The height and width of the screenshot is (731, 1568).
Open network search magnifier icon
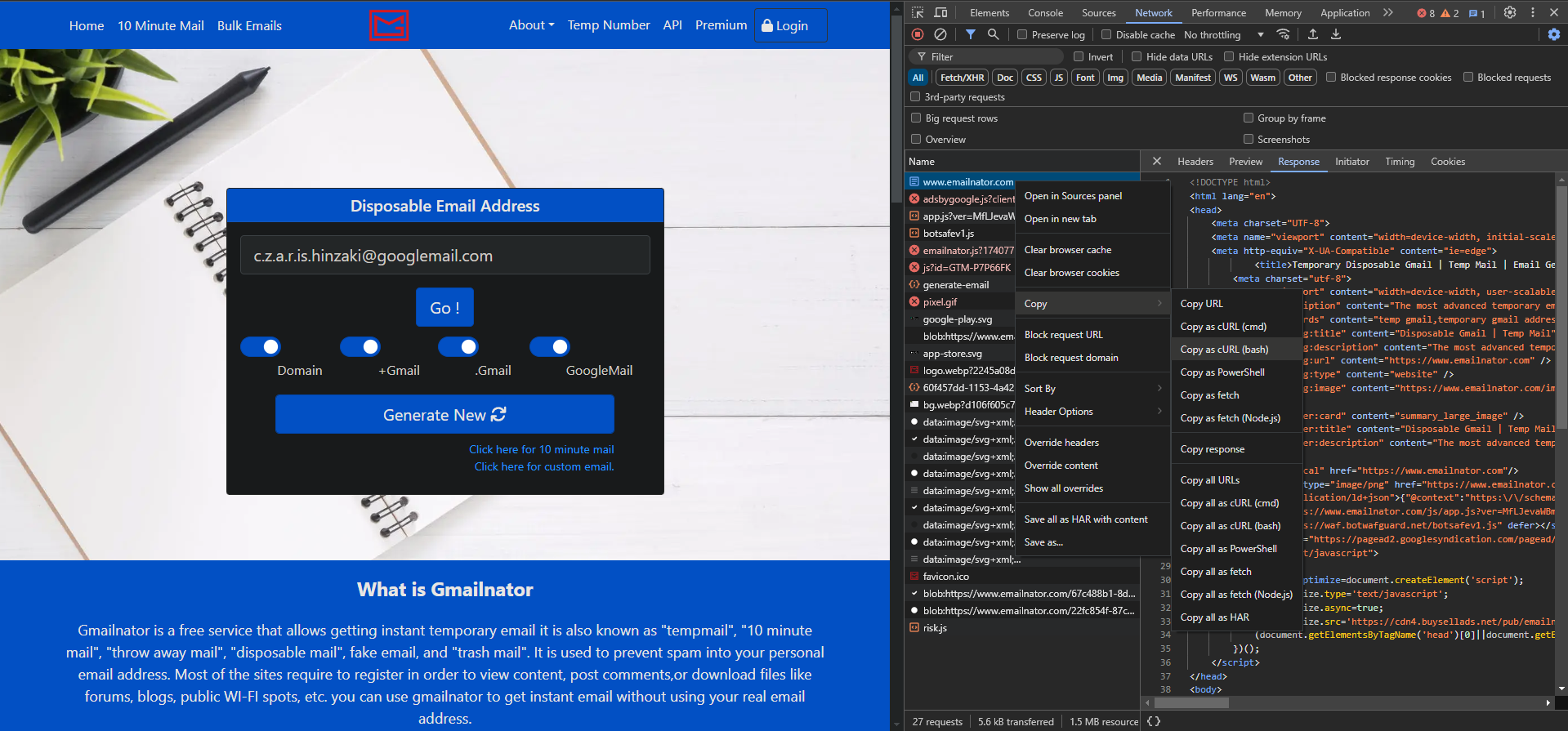click(x=993, y=34)
